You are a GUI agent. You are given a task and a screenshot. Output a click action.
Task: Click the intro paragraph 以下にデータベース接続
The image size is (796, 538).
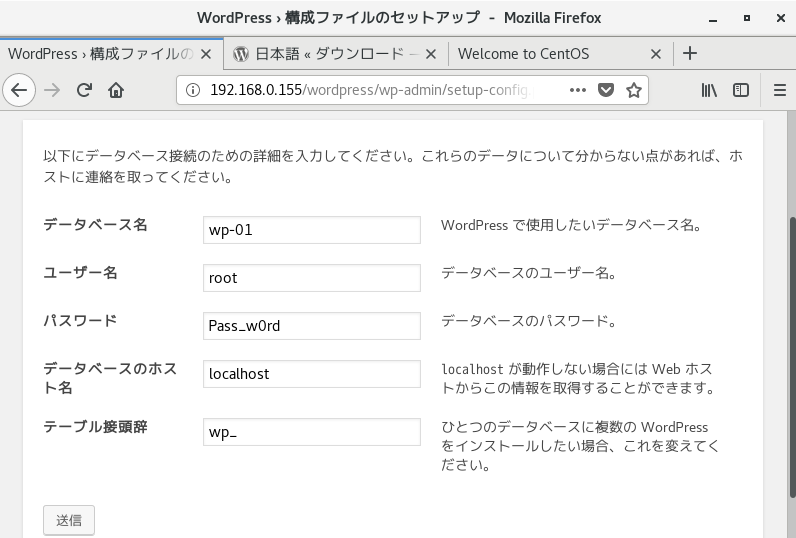click(x=393, y=166)
